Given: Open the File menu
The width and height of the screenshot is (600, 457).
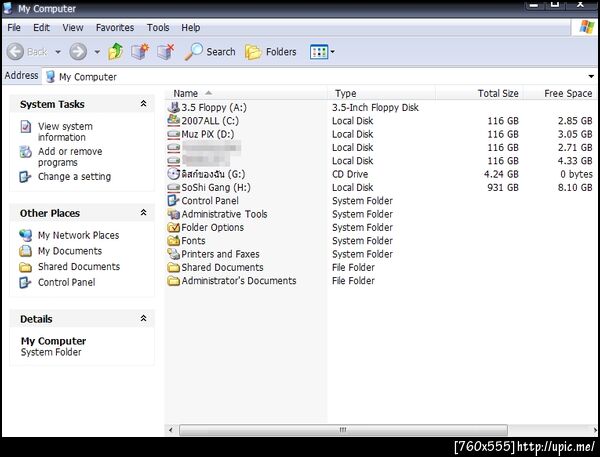Looking at the screenshot, I should 14,28.
